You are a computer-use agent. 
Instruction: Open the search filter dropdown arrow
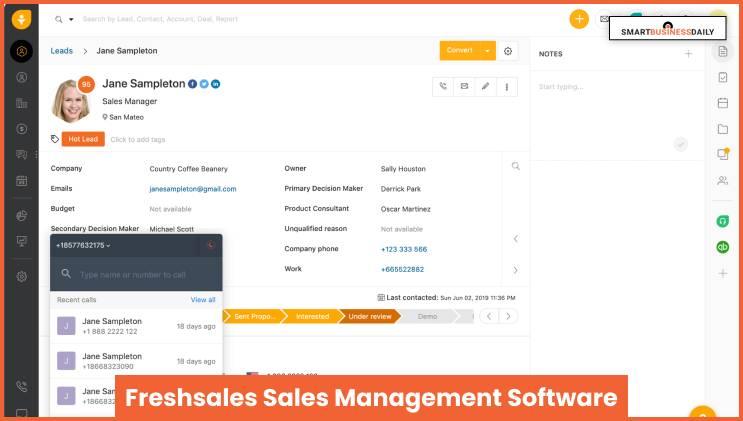tap(72, 19)
